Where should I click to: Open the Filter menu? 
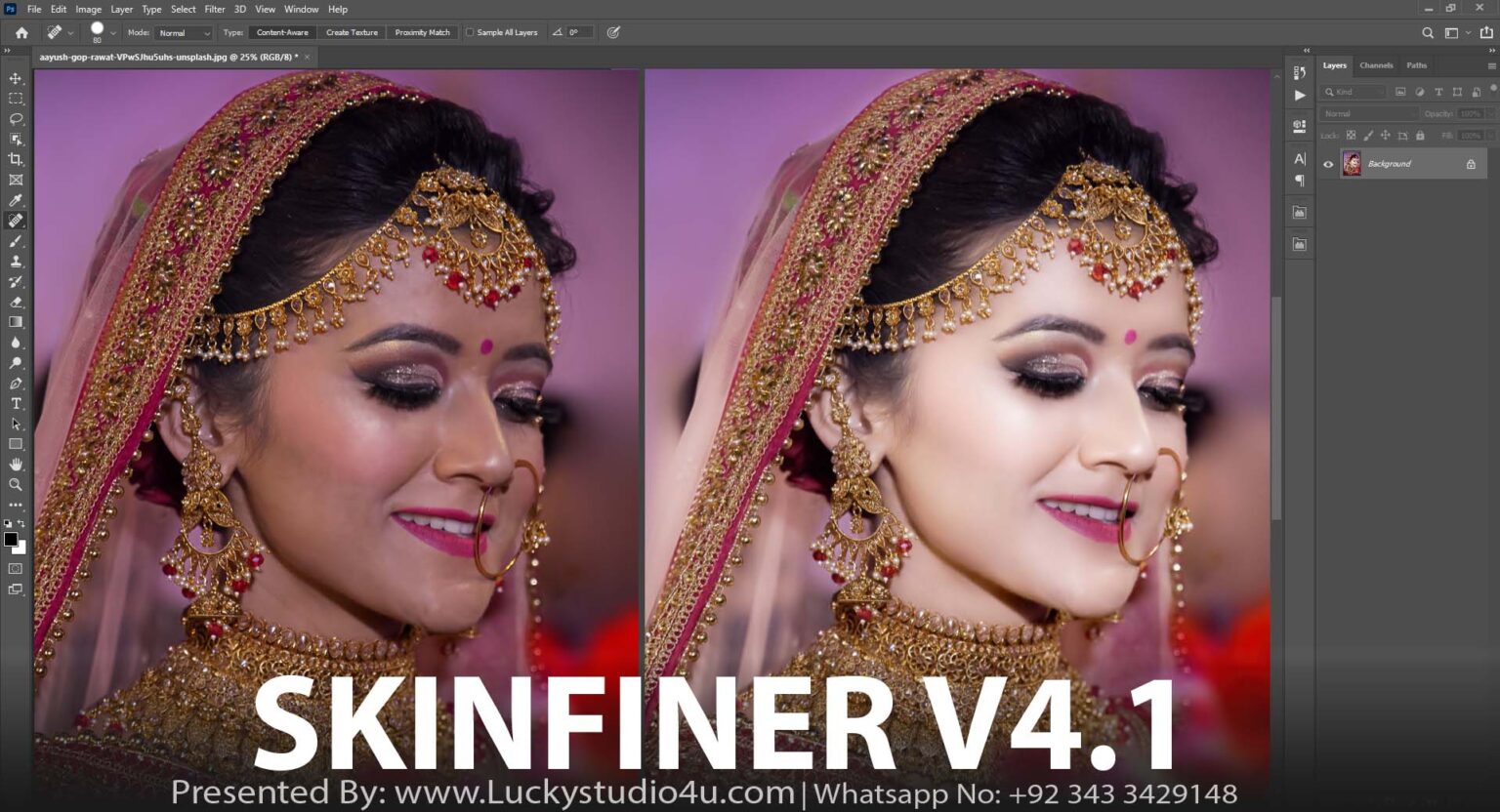coord(215,9)
